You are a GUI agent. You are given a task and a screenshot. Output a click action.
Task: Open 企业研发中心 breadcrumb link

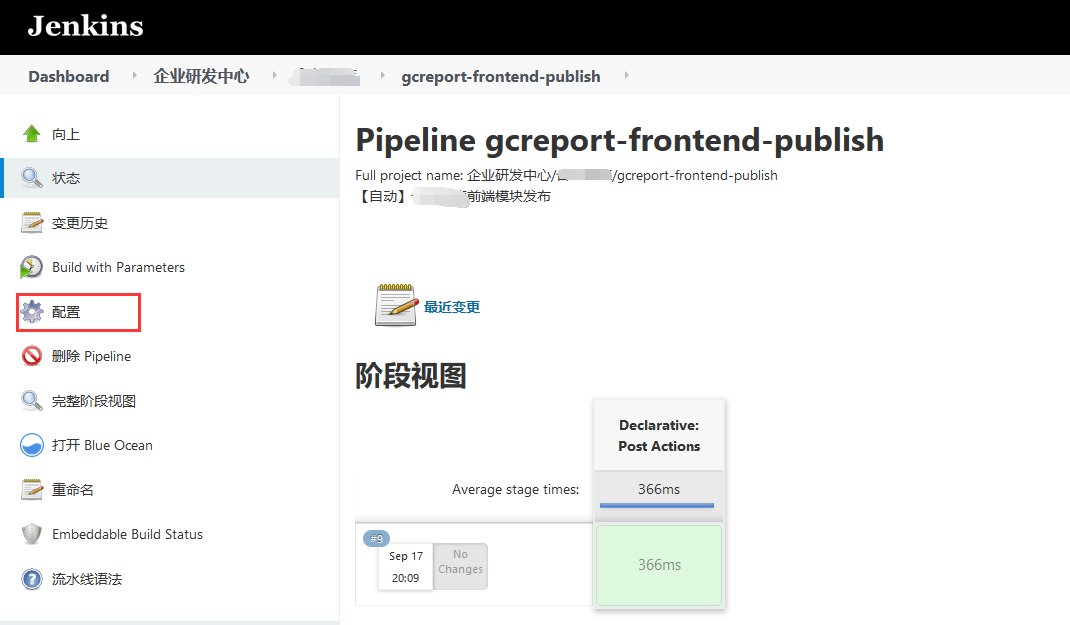pos(201,76)
